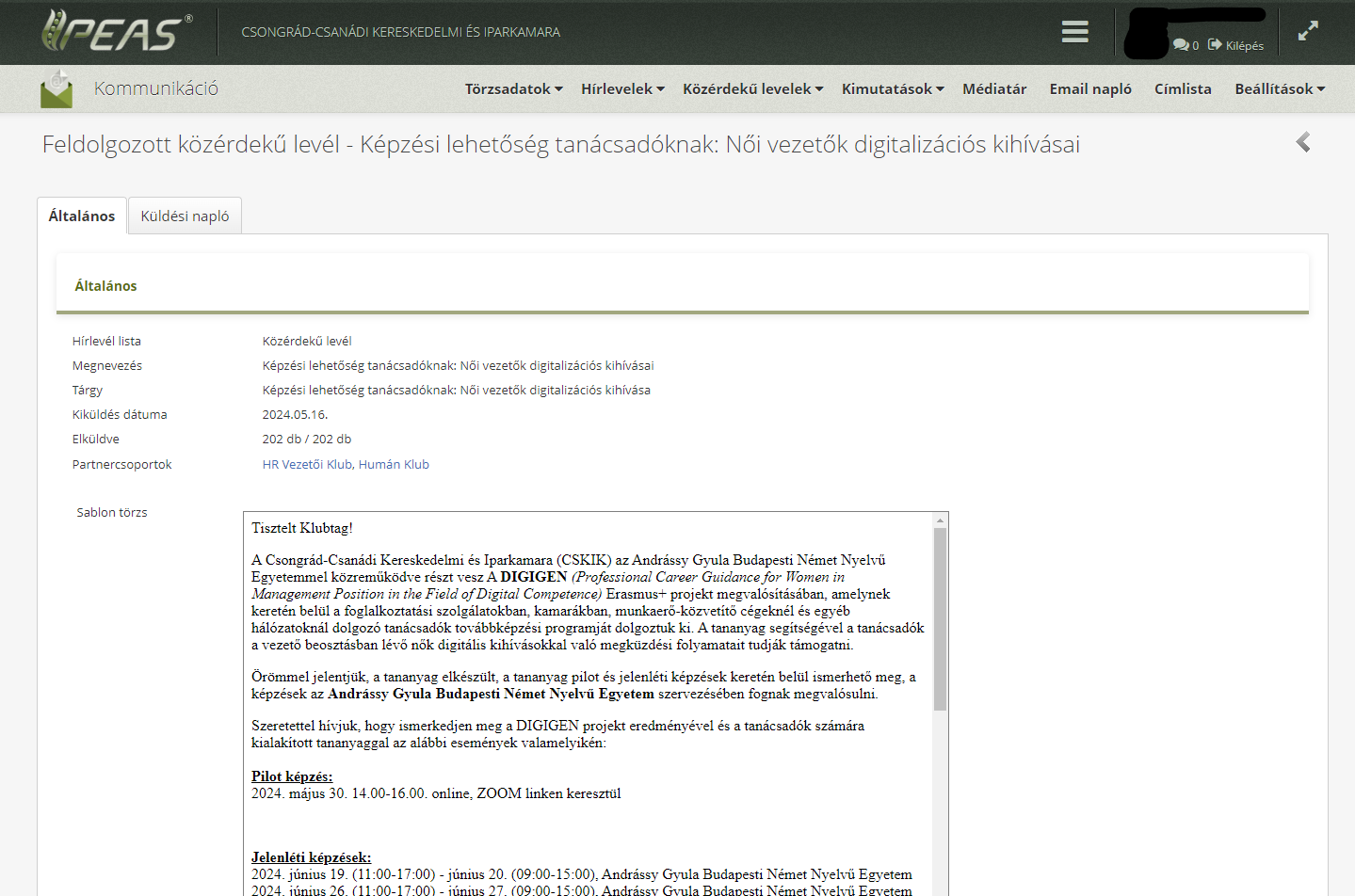Click the scrollbar up arrow in message box

(x=940, y=520)
